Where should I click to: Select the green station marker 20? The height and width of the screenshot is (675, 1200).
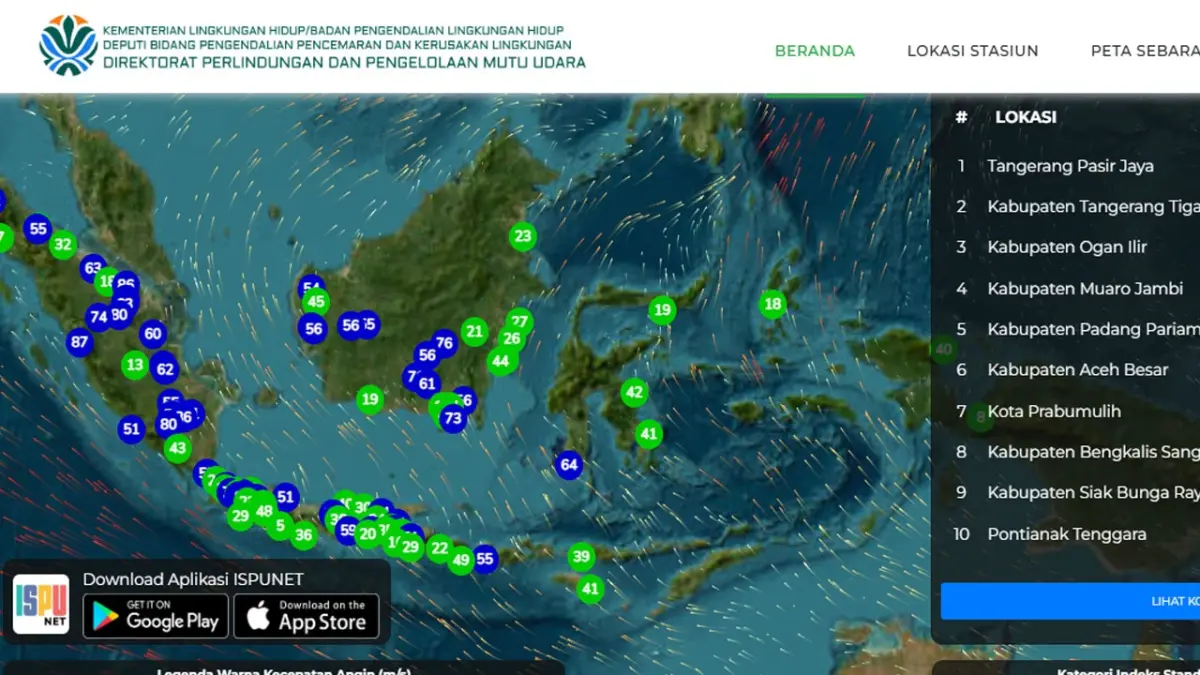tap(368, 534)
